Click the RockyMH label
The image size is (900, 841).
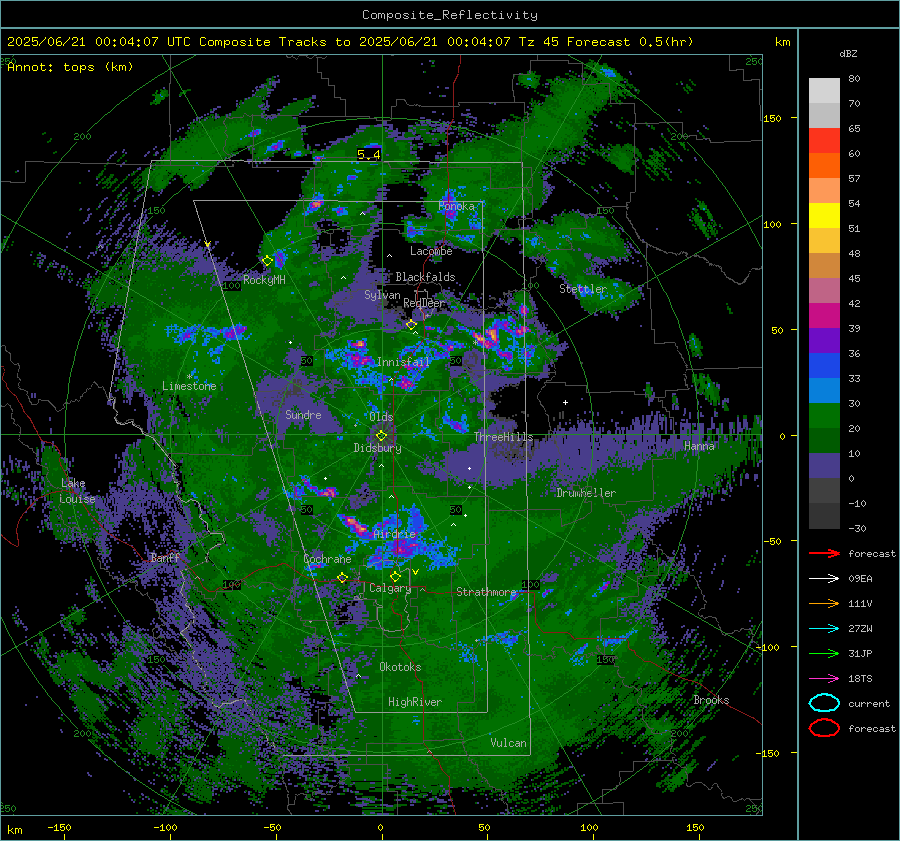(264, 280)
